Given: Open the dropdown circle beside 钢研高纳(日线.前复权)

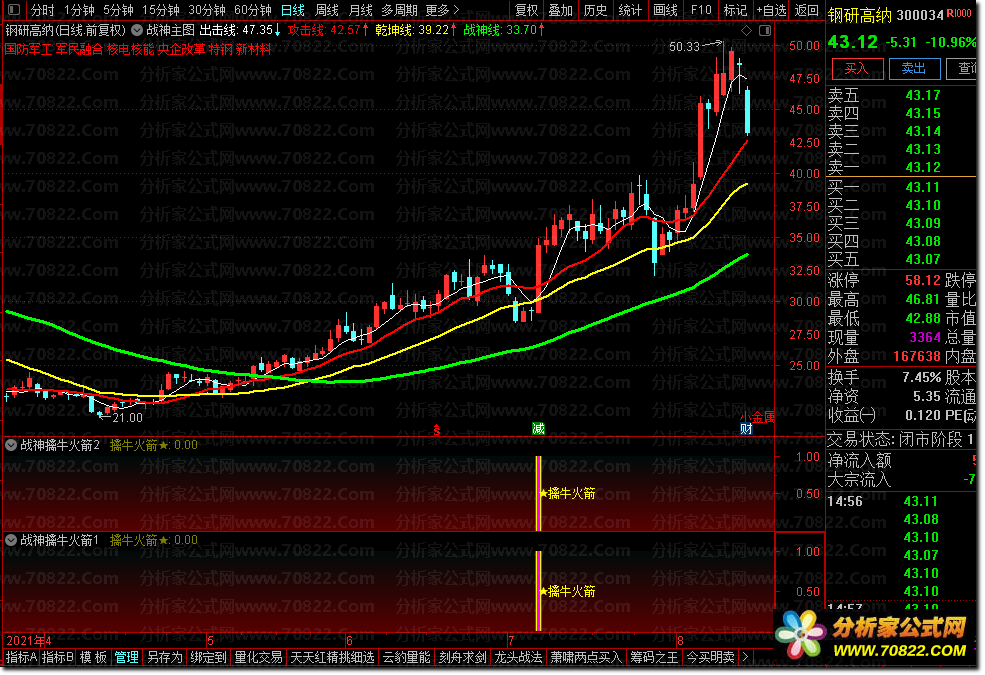Looking at the screenshot, I should [137, 30].
